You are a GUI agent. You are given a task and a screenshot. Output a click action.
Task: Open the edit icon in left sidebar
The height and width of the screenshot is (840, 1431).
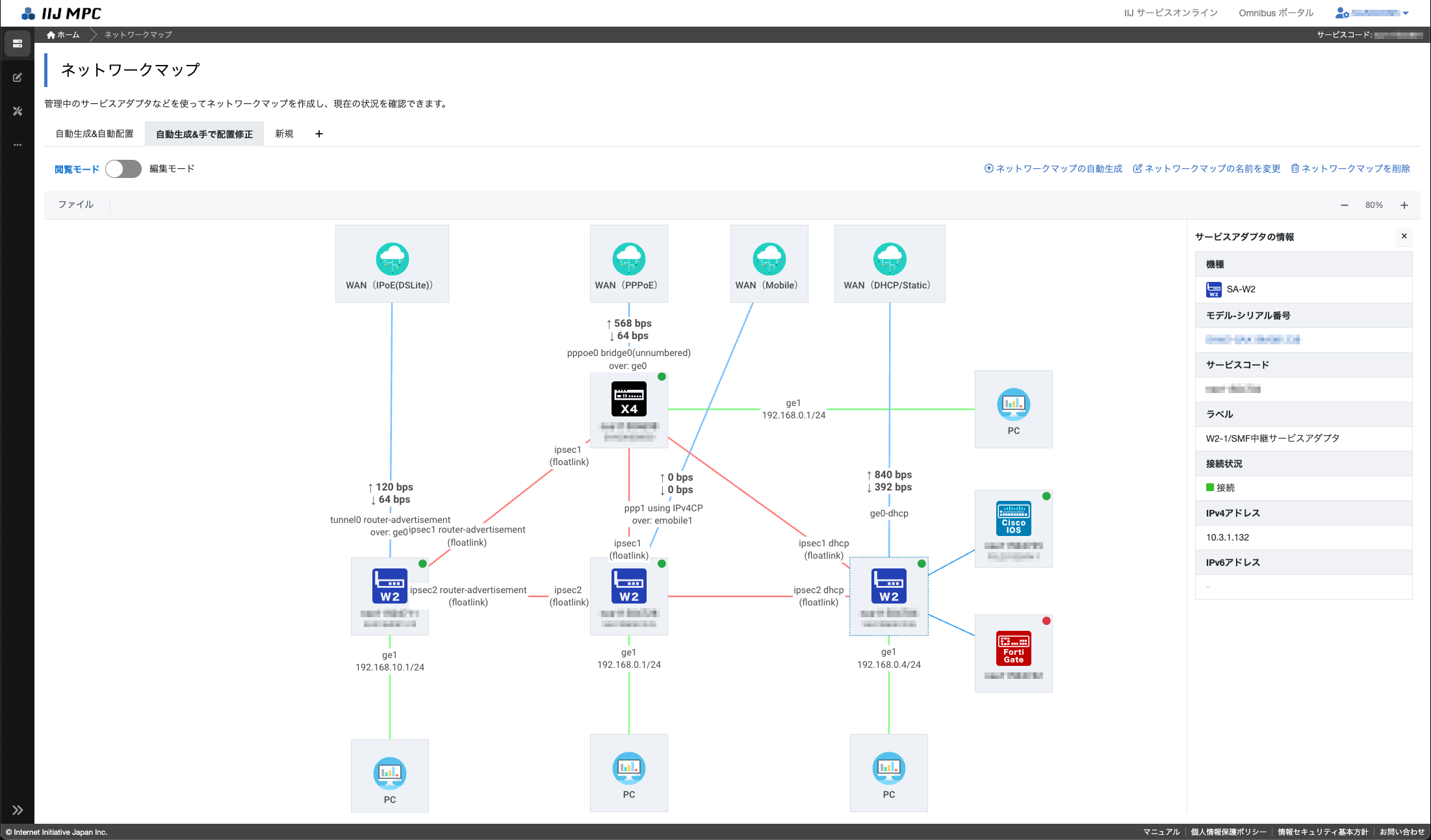coord(18,77)
